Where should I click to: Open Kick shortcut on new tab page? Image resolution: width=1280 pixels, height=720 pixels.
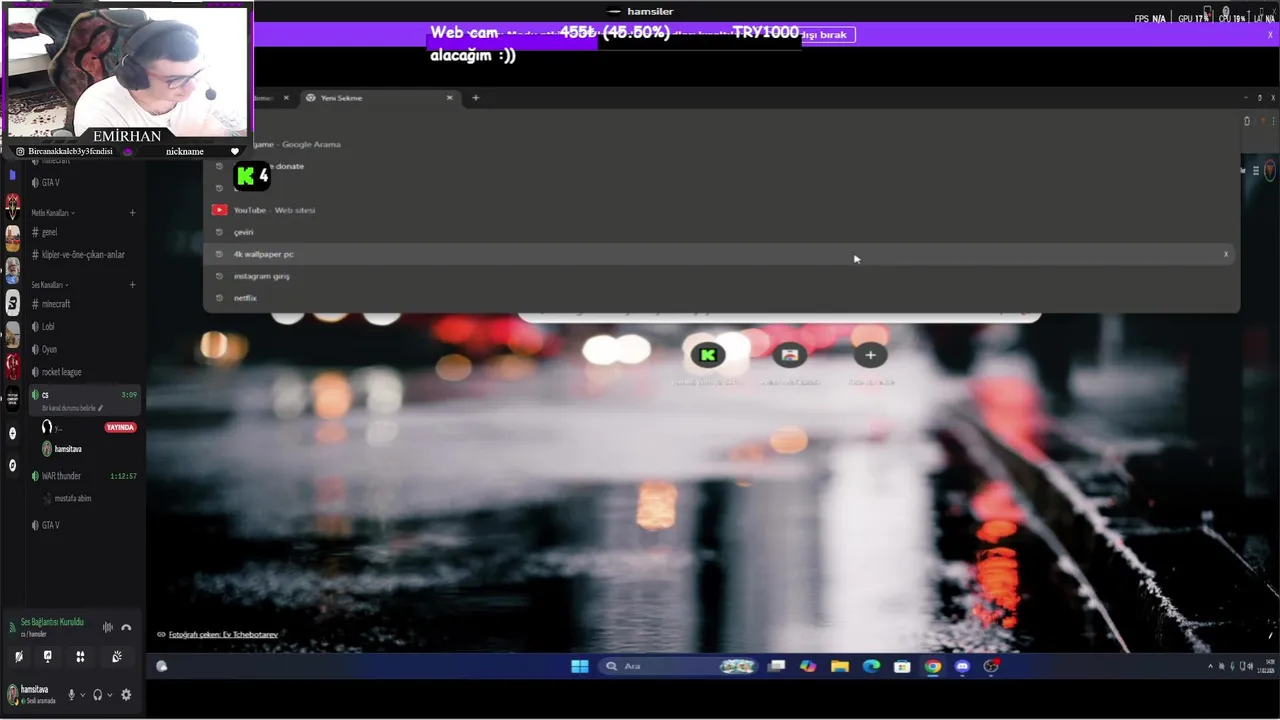click(x=708, y=355)
